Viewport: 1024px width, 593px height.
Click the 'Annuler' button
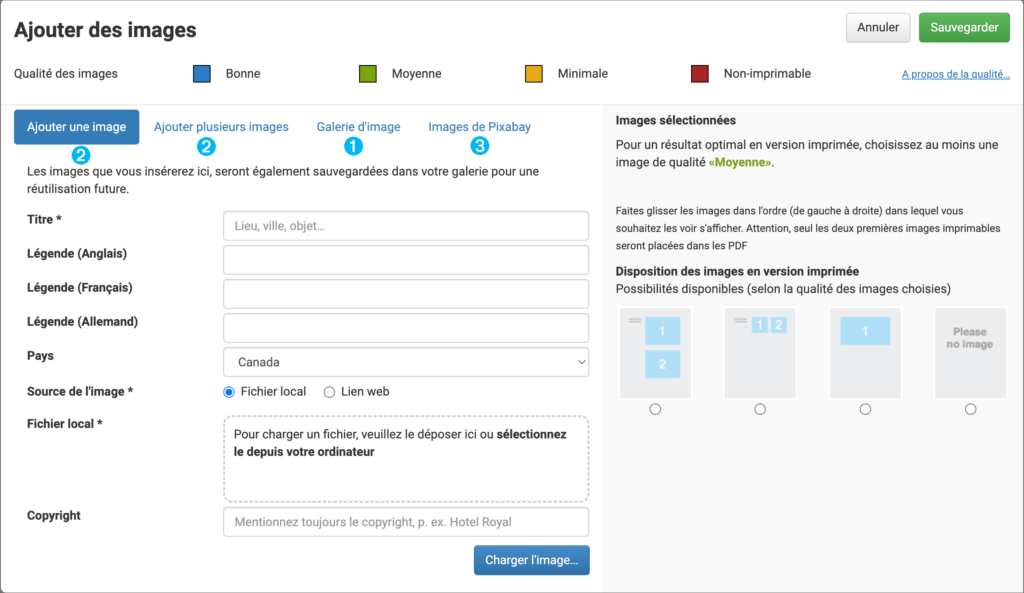pos(877,28)
